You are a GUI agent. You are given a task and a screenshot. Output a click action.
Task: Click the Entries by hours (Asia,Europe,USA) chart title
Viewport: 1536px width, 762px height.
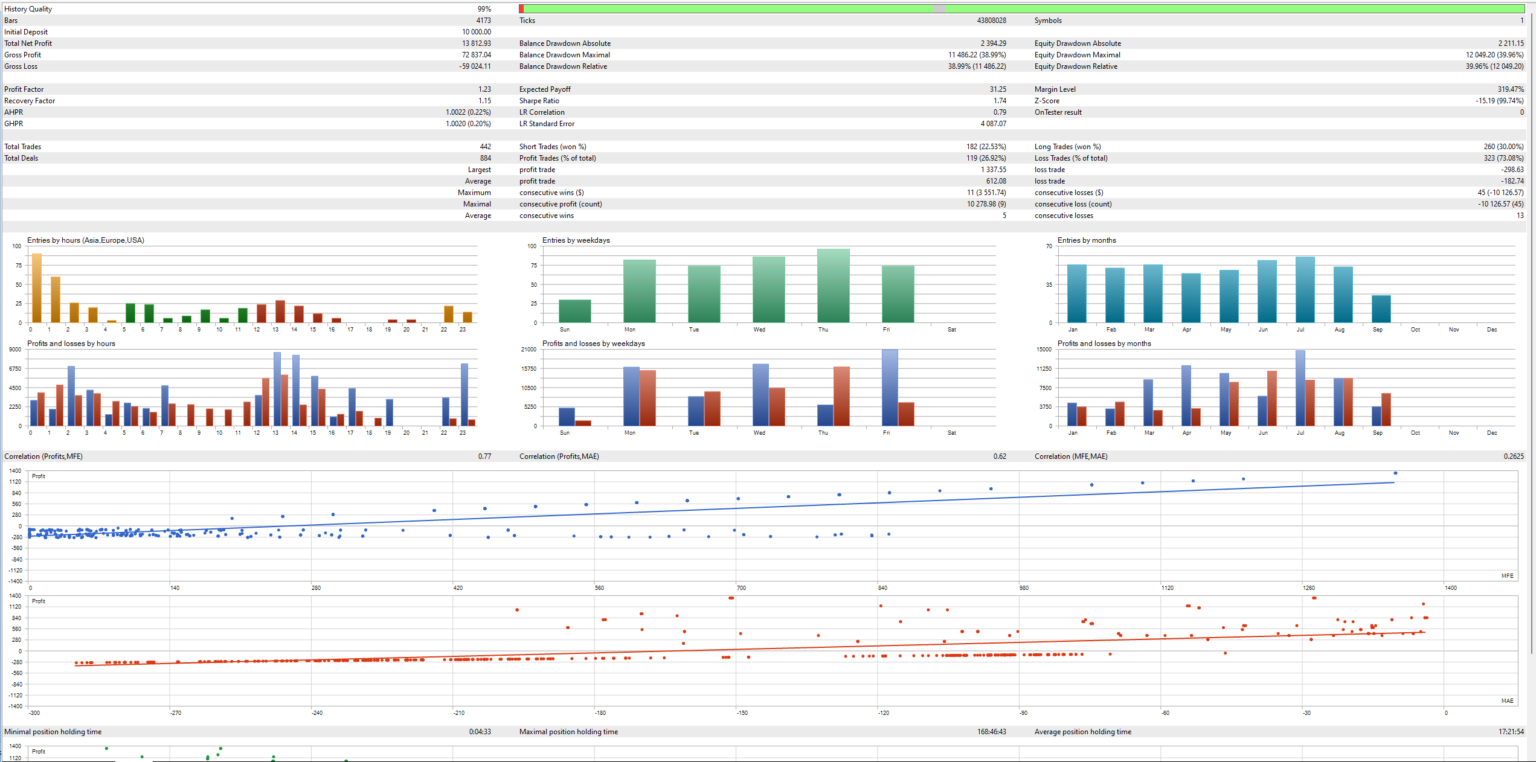click(86, 240)
